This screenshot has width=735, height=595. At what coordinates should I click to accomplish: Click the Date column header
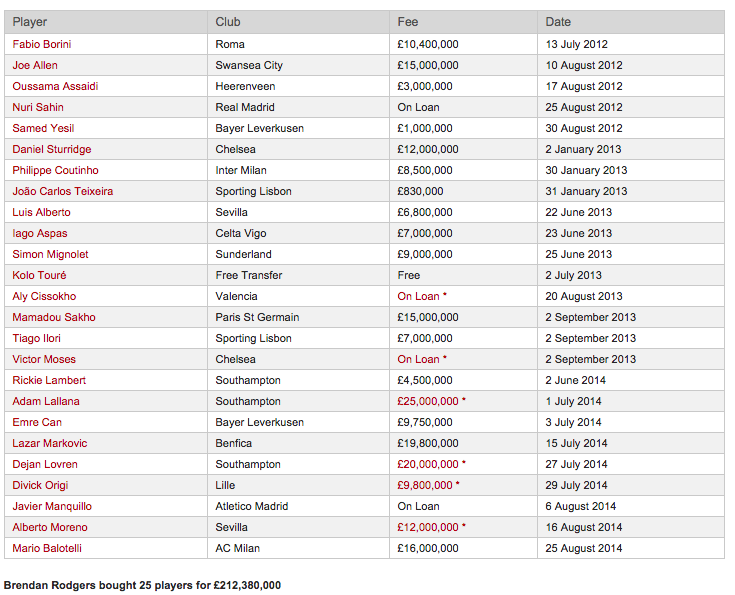(x=558, y=22)
